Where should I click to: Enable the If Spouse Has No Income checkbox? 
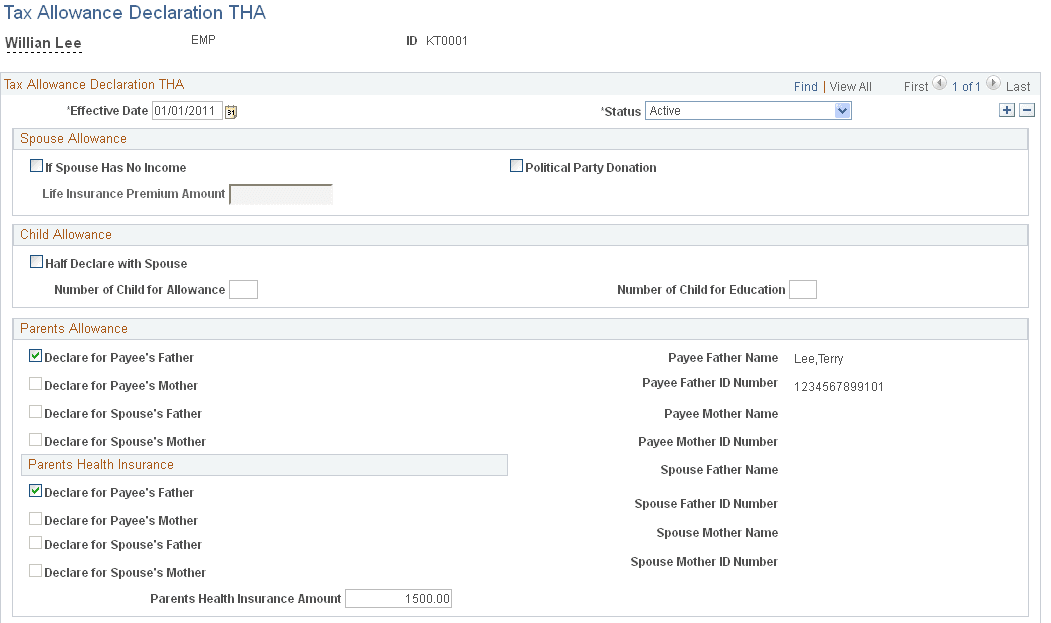point(36,166)
